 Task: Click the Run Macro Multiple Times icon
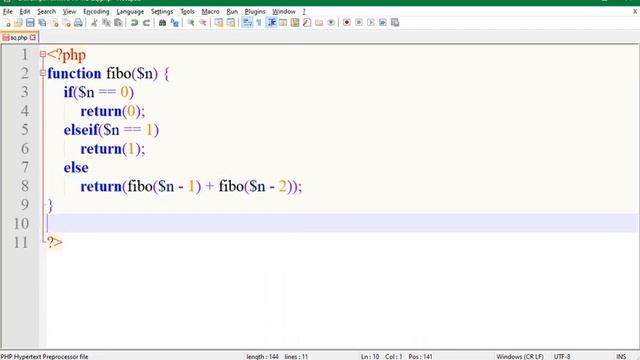coord(383,23)
